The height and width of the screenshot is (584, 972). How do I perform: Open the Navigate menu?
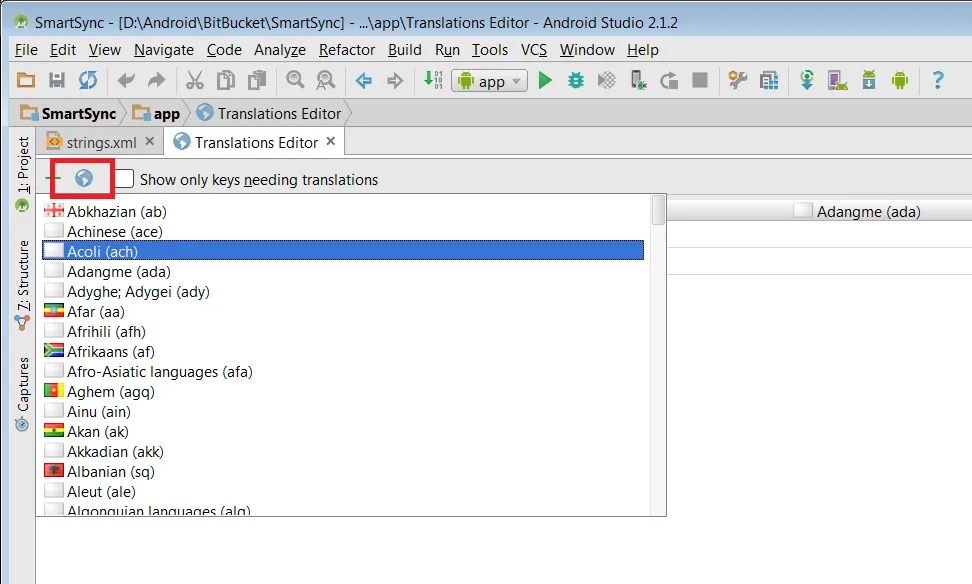coord(164,50)
